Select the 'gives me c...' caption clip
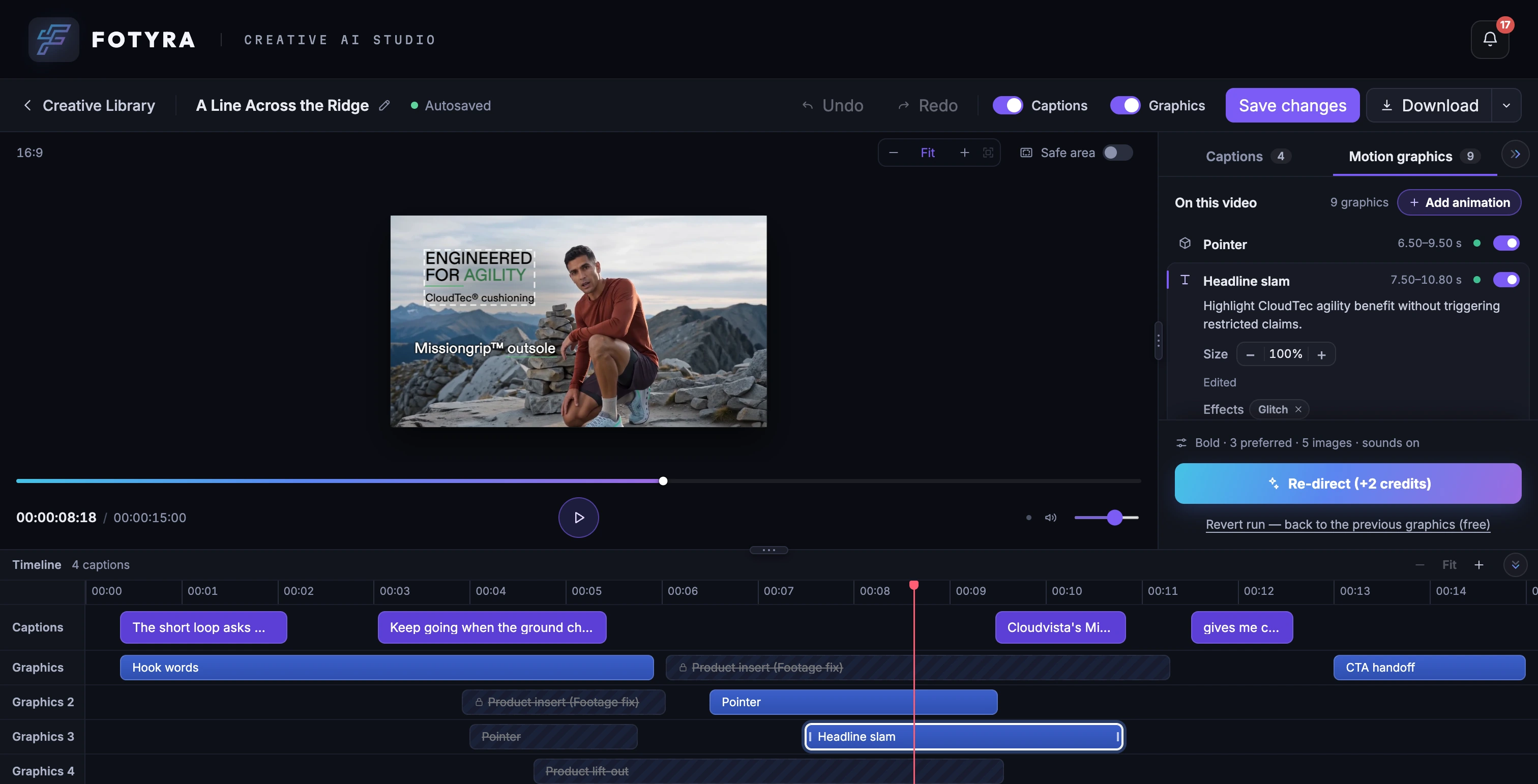Viewport: 1538px width, 784px height. click(x=1241, y=627)
